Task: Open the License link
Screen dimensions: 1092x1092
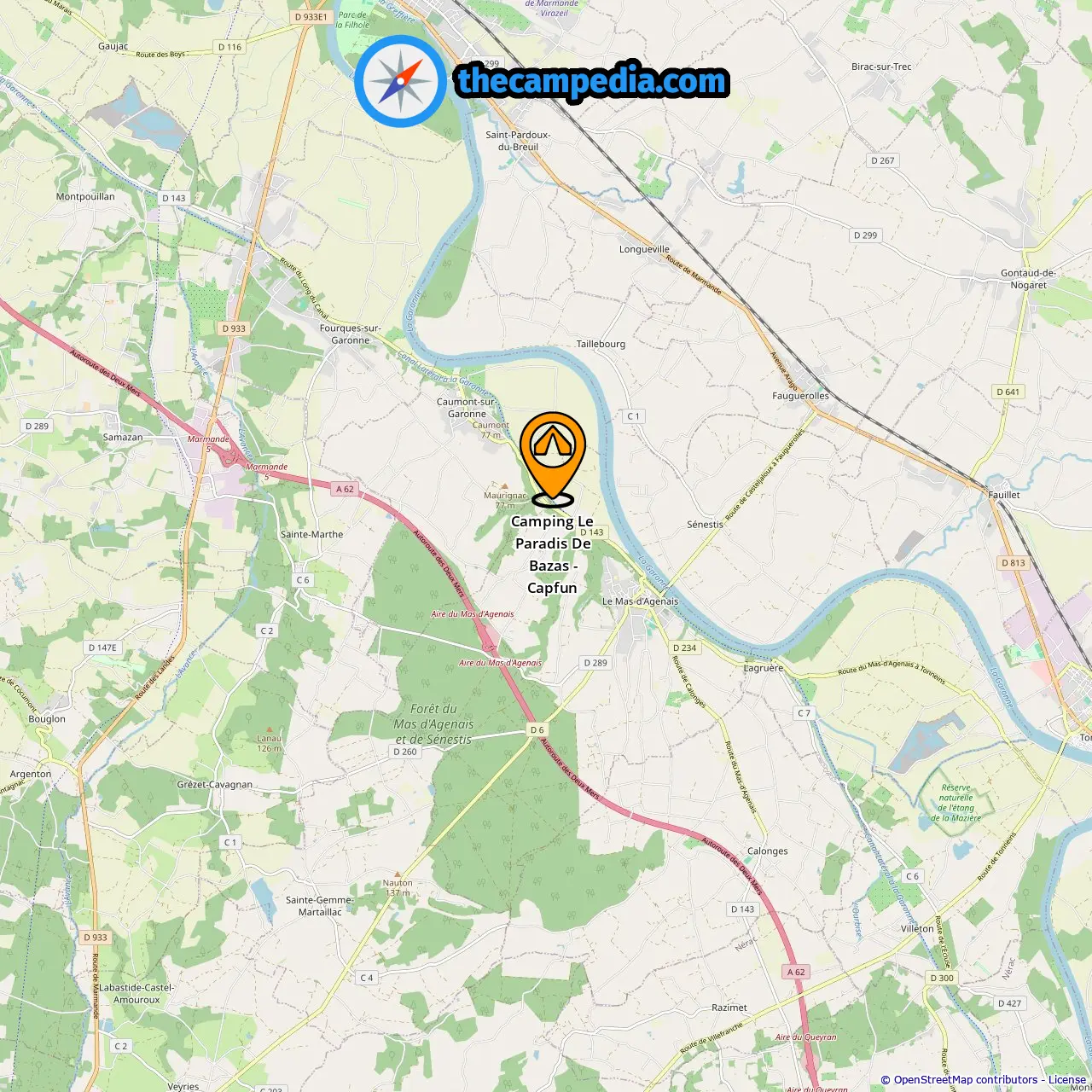Action: click(1067, 1080)
